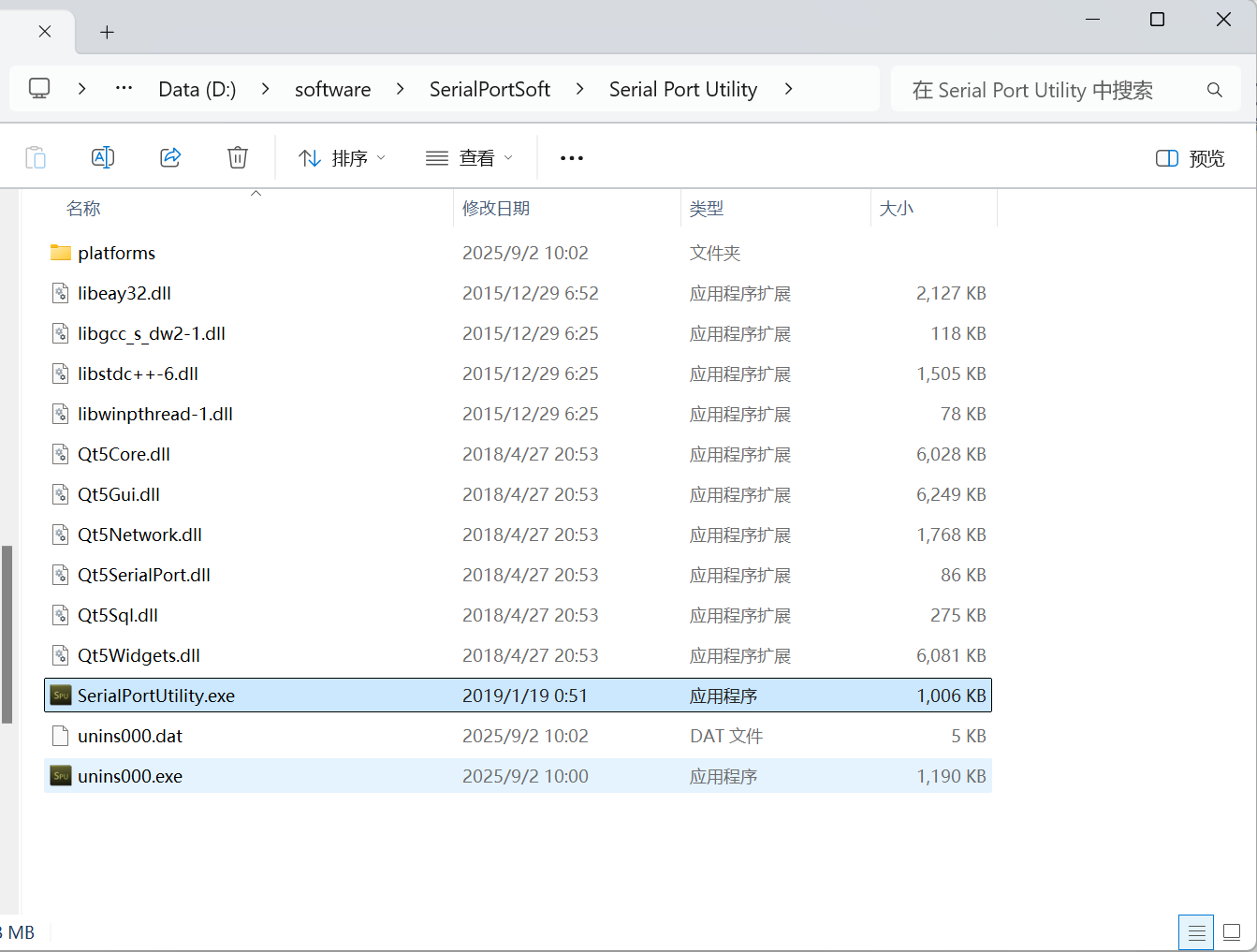Expand chevron after the PC icon

pos(82,89)
